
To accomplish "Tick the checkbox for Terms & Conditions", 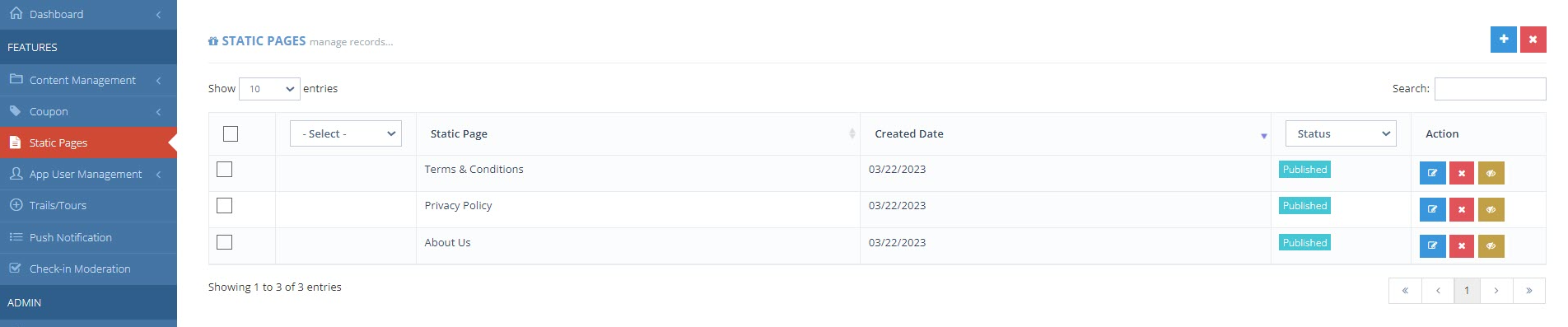I will pyautogui.click(x=224, y=169).
